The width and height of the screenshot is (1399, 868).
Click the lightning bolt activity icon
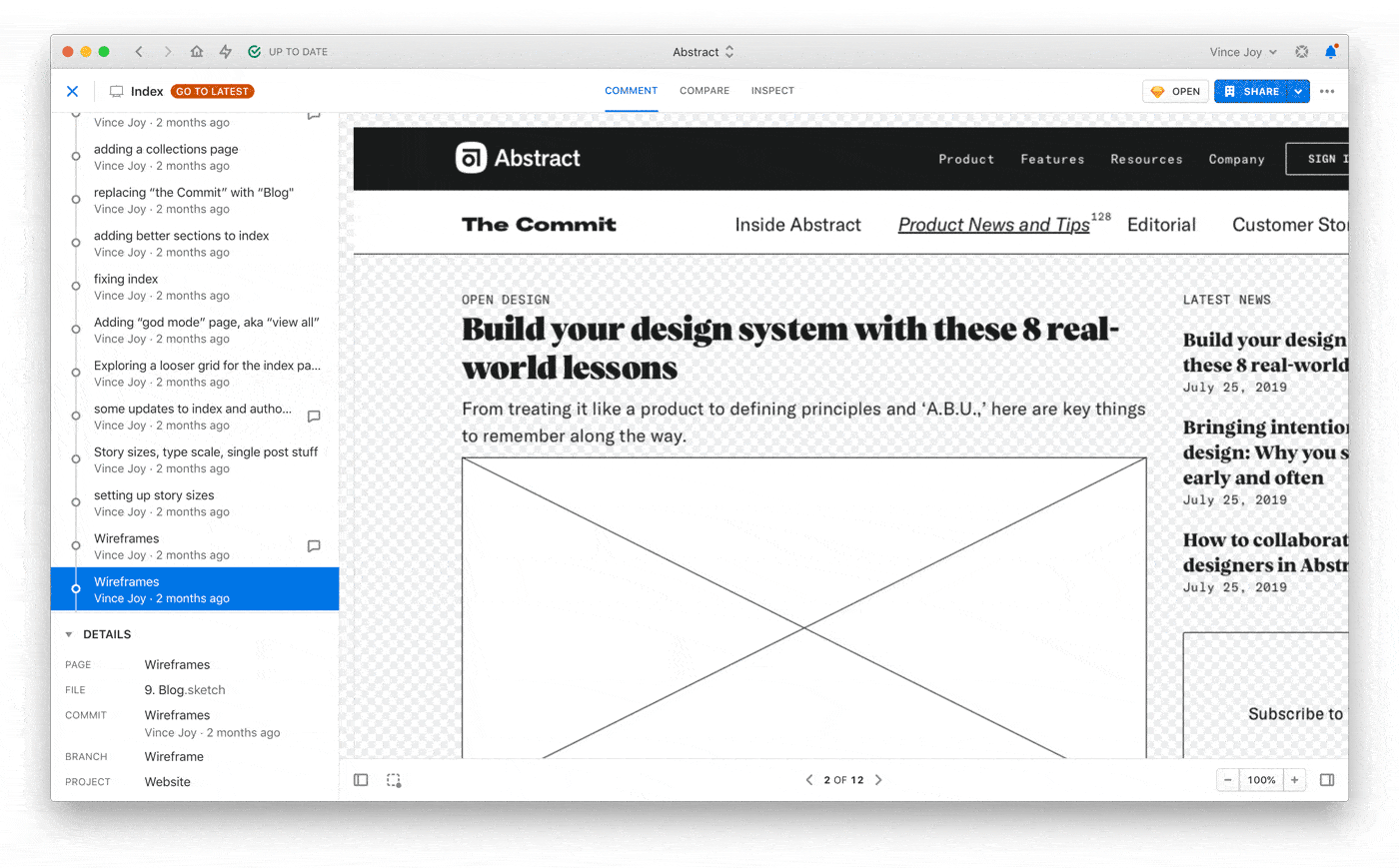click(226, 52)
